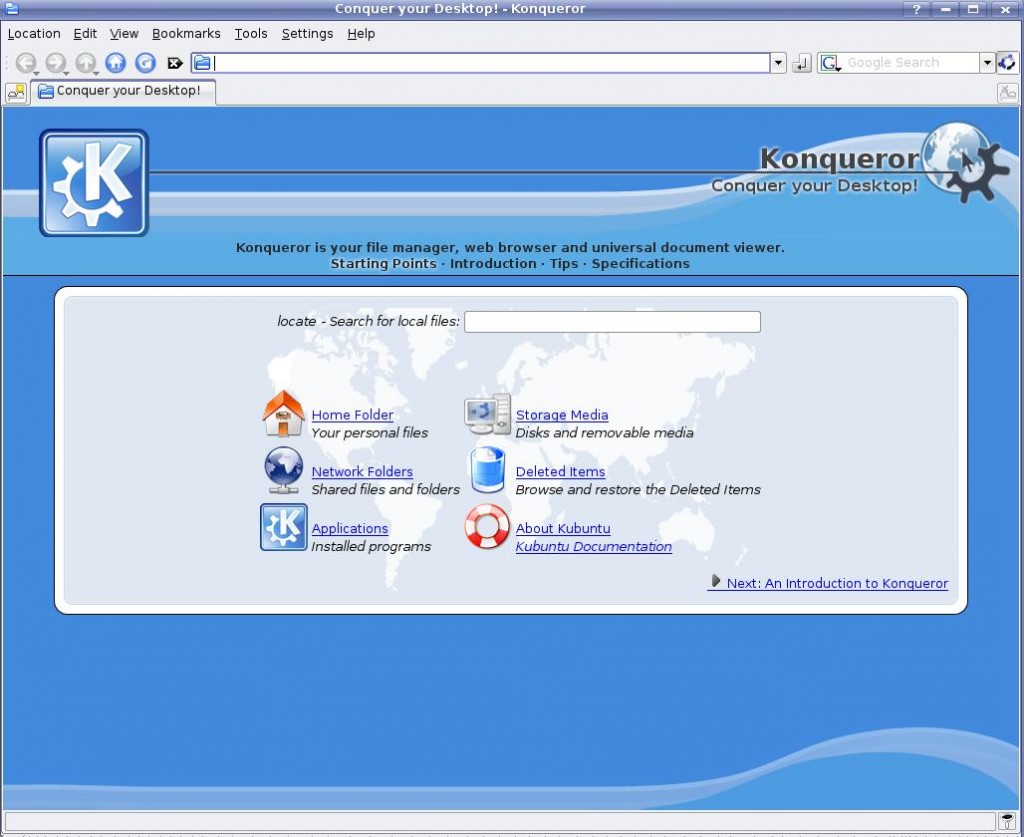Open the Bookmarks menu

(x=186, y=34)
